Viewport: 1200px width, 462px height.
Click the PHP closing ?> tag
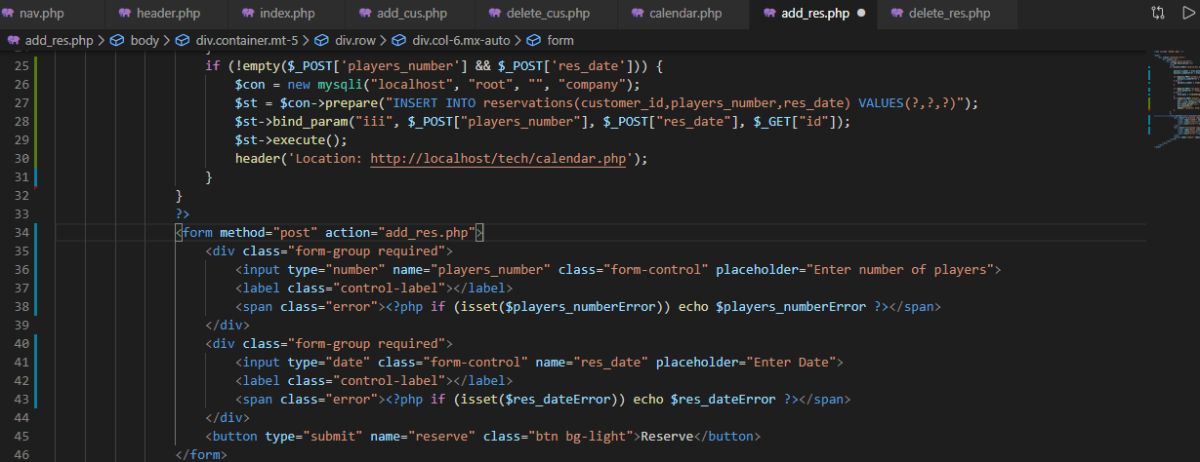[x=182, y=214]
